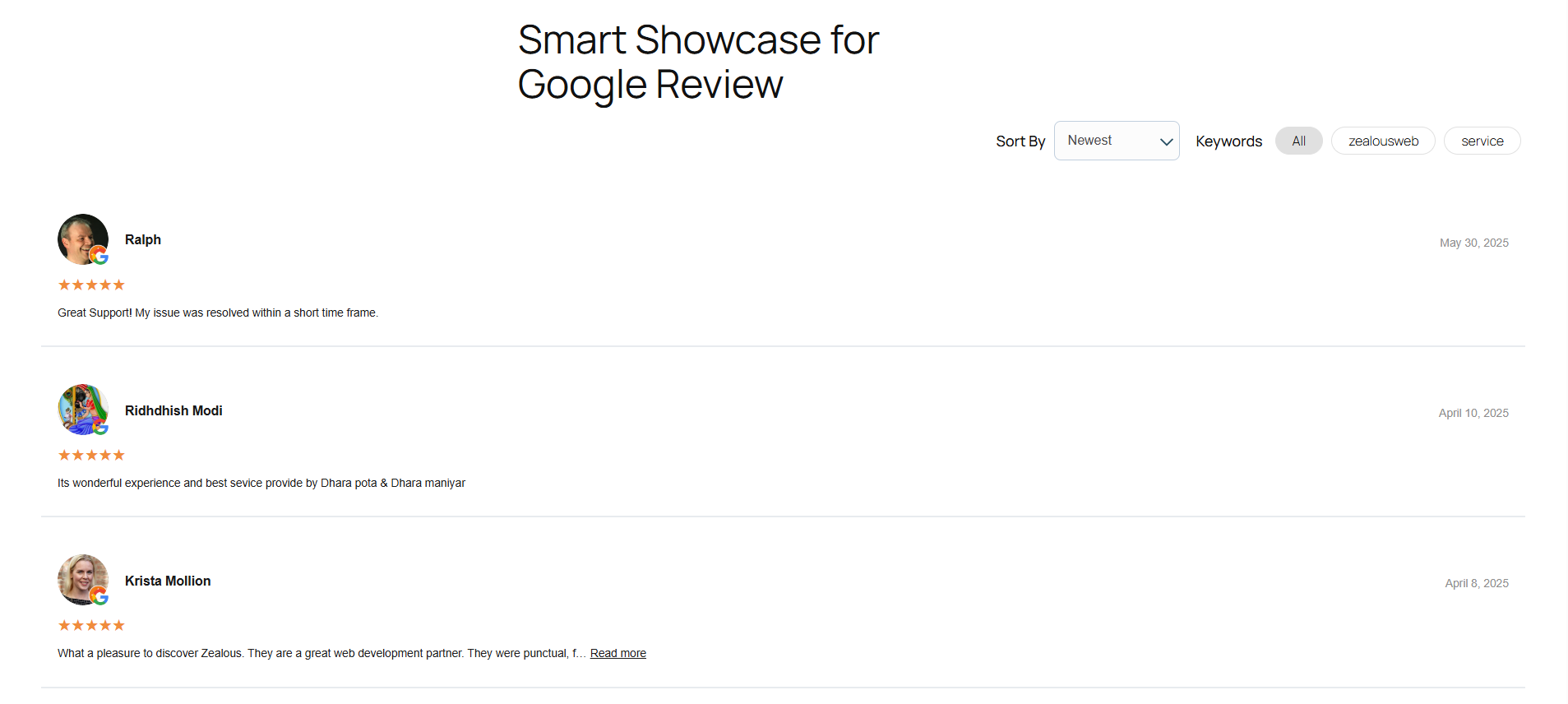The height and width of the screenshot is (704, 1568).
Task: Open the Sort By dropdown showing Newest
Action: (1116, 141)
